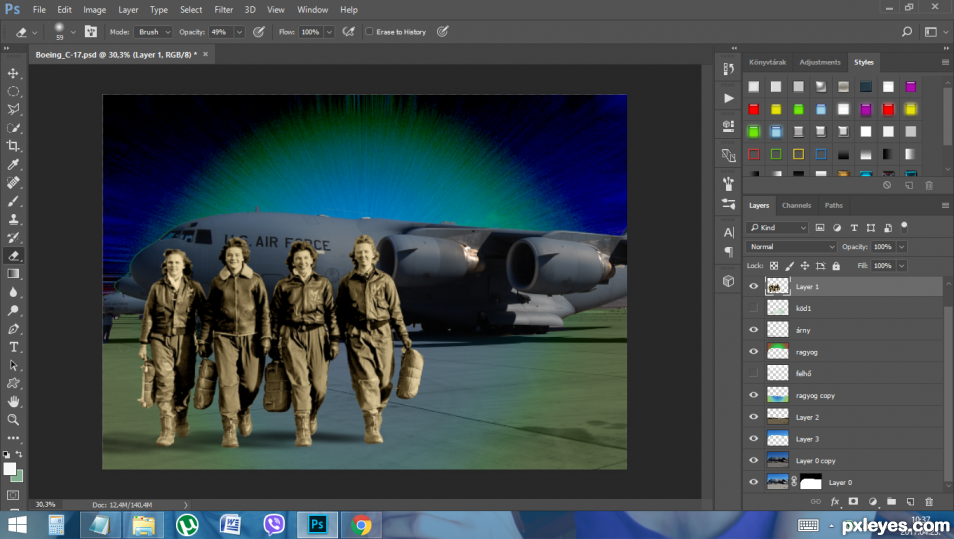Add a layer style with fx button
The image size is (954, 539).
835,501
